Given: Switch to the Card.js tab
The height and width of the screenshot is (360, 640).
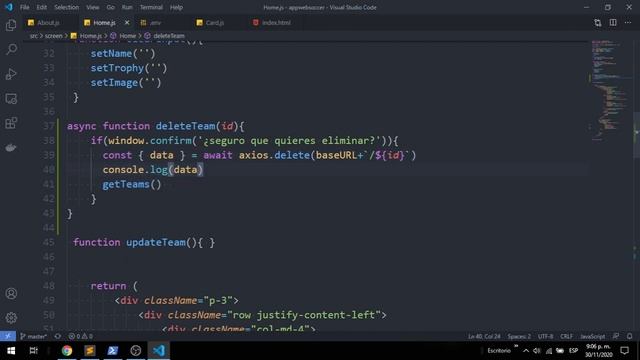Looking at the screenshot, I should point(215,23).
